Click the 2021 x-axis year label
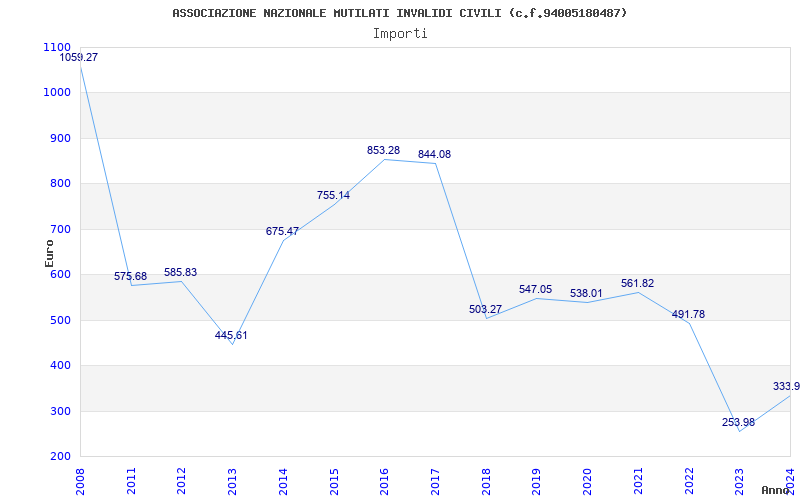The height and width of the screenshot is (500, 800). pos(638,481)
